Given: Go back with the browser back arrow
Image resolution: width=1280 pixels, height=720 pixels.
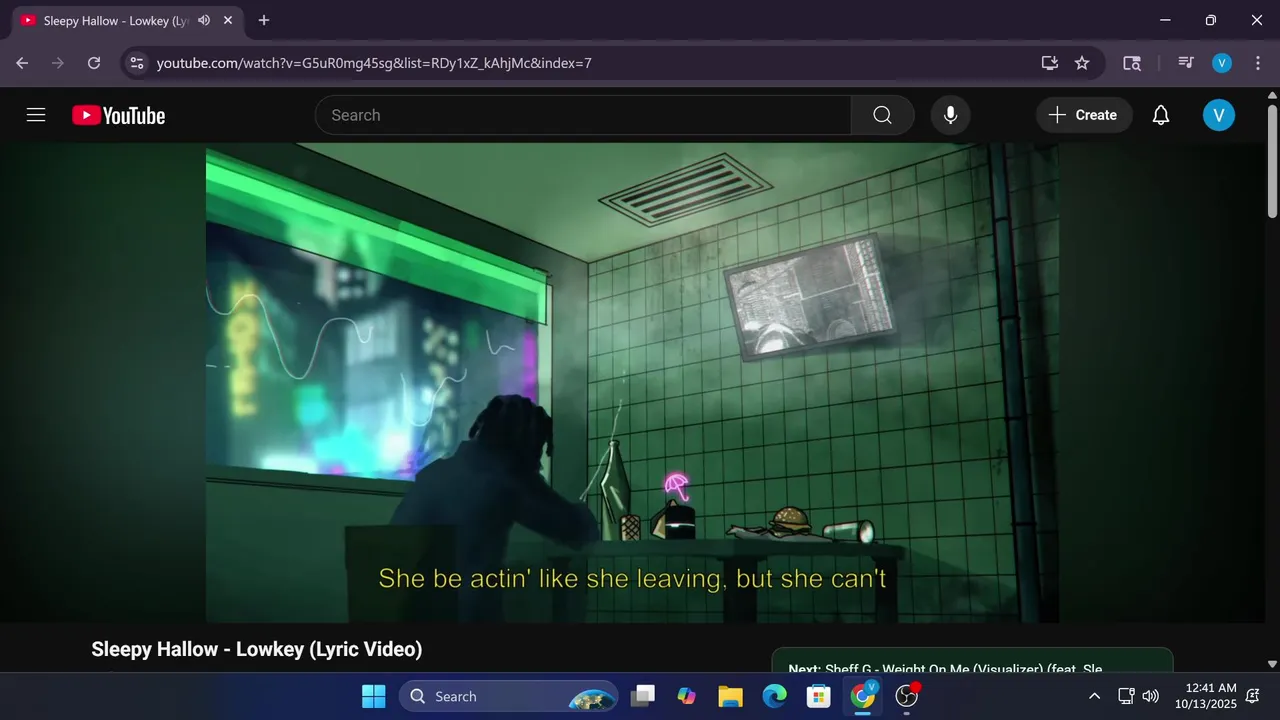Looking at the screenshot, I should (x=22, y=63).
